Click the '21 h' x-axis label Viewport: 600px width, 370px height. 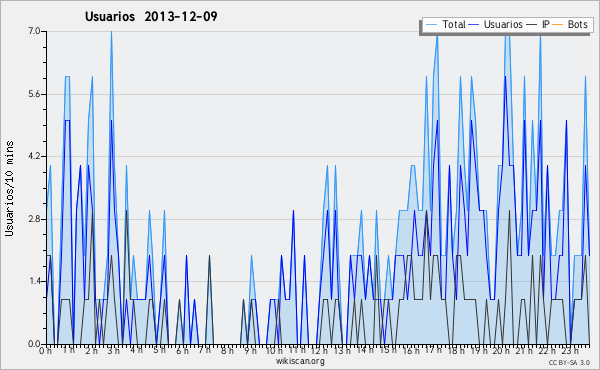(x=524, y=350)
